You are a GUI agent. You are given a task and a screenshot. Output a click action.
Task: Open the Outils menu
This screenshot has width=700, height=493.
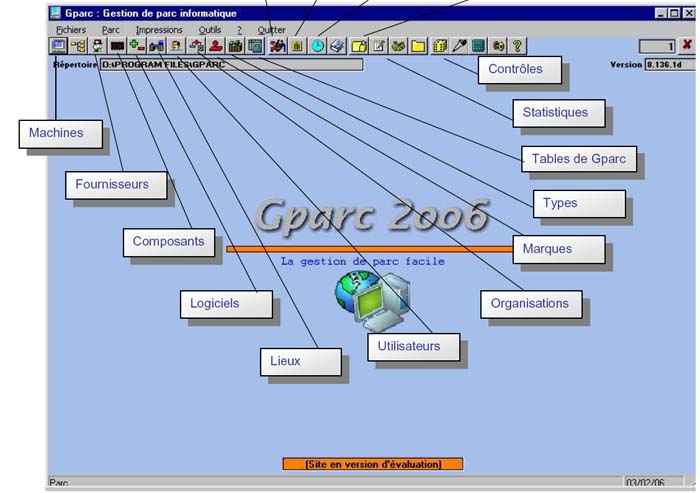click(x=210, y=30)
